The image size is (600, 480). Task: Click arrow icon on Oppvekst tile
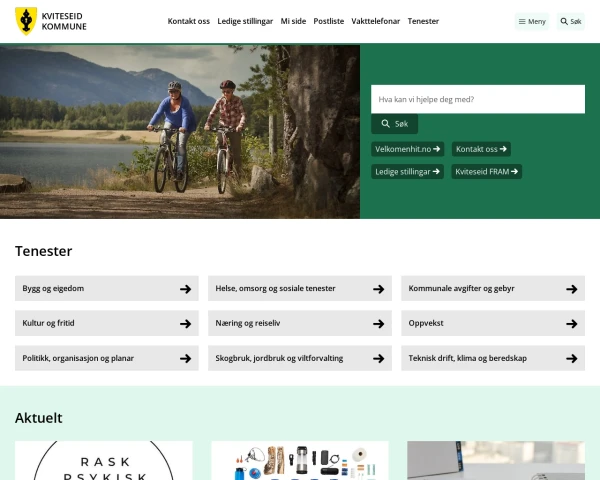[x=571, y=324]
